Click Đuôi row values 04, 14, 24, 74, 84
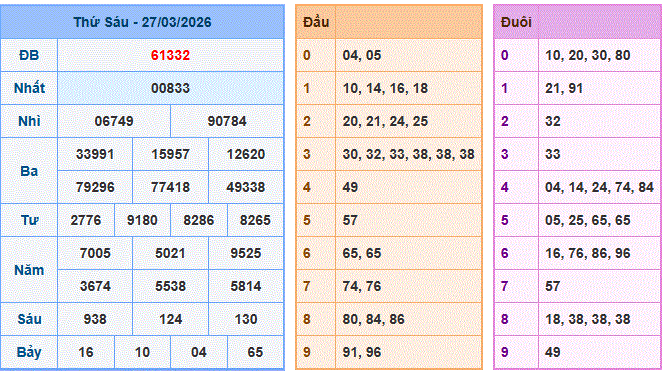Screen dimensions: 666x373 point(599,187)
